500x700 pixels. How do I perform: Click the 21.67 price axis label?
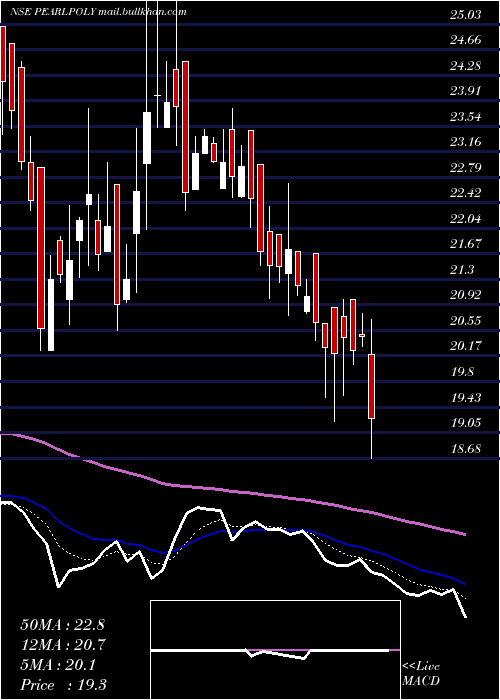click(x=465, y=245)
